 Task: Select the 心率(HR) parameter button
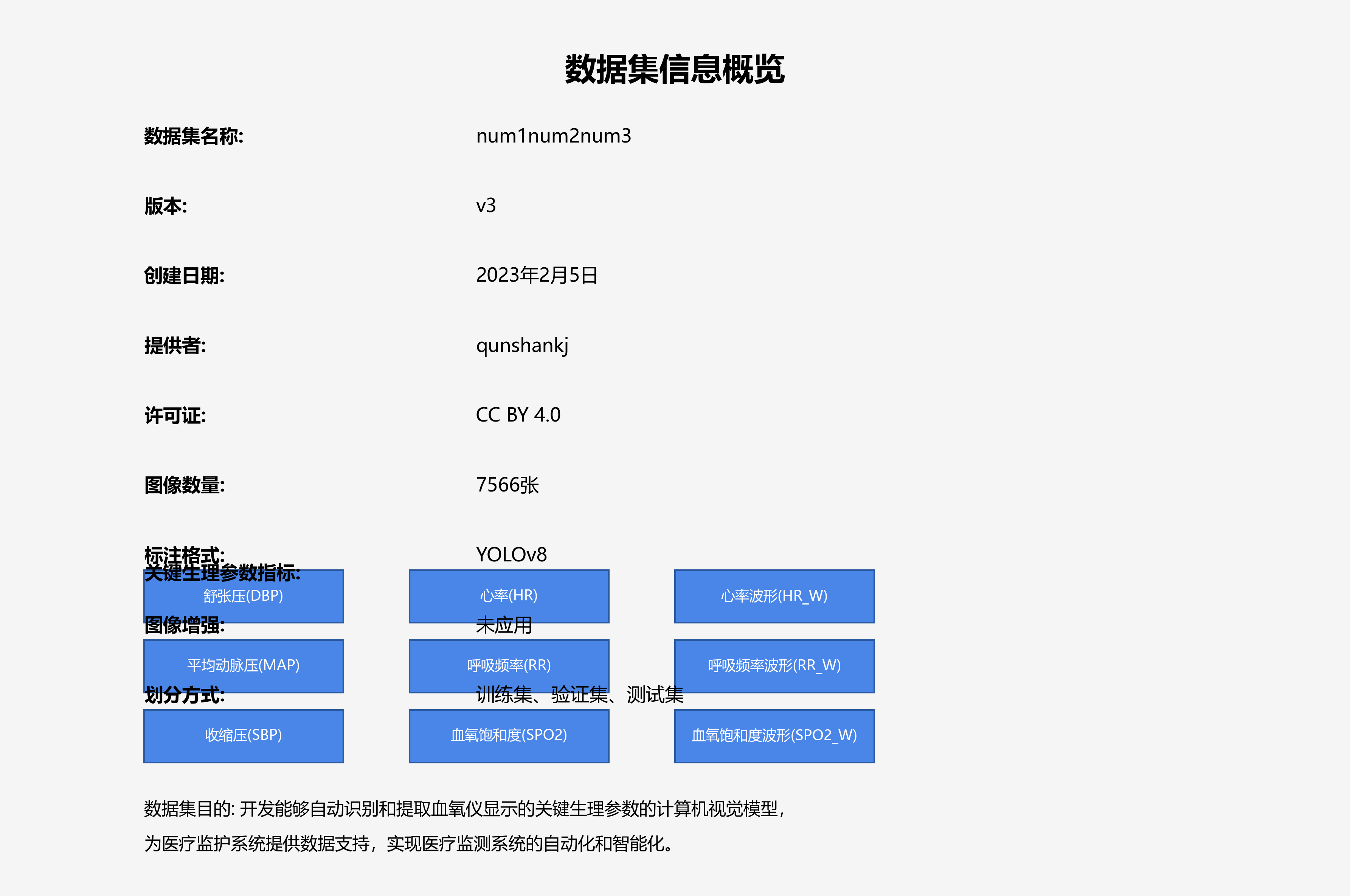coord(508,596)
